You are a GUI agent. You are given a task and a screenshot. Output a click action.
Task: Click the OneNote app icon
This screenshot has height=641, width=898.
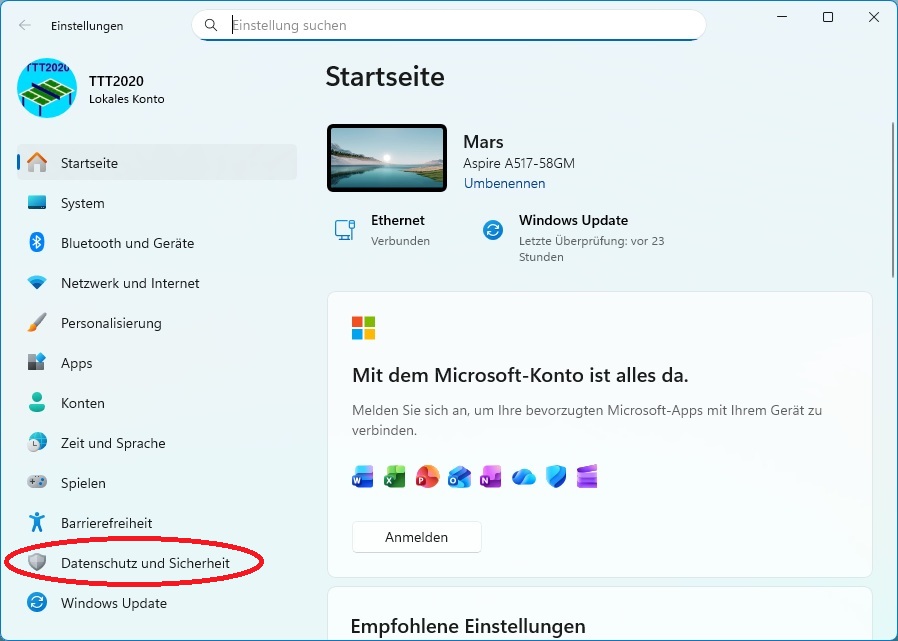[491, 477]
